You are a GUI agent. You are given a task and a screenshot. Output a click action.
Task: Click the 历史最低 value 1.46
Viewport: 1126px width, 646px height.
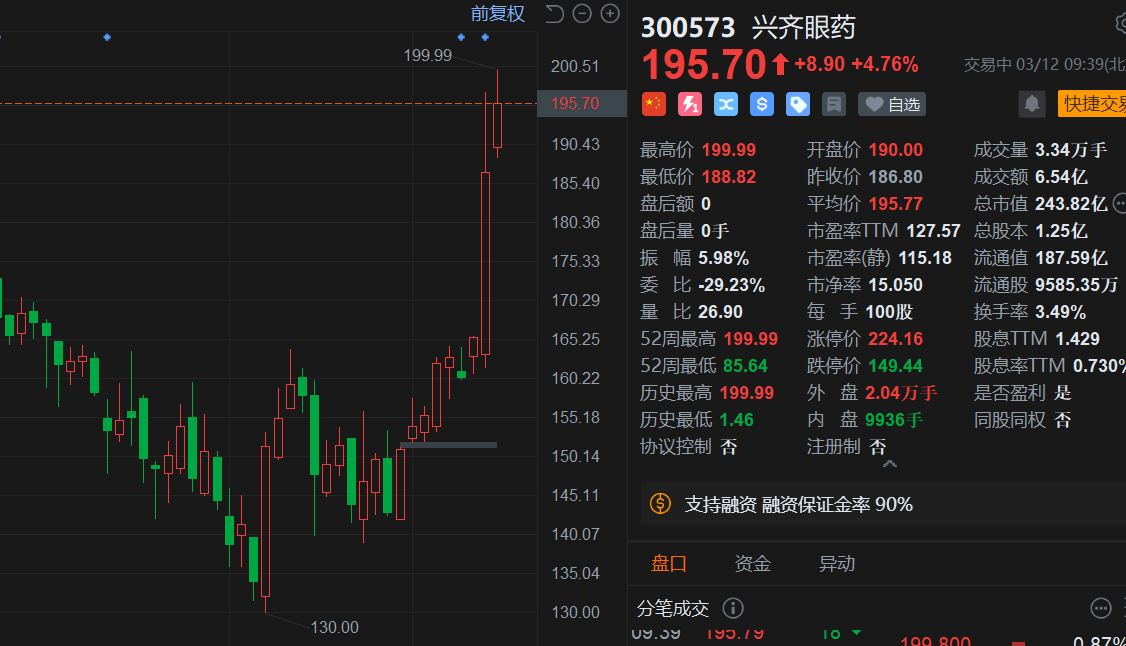(736, 420)
